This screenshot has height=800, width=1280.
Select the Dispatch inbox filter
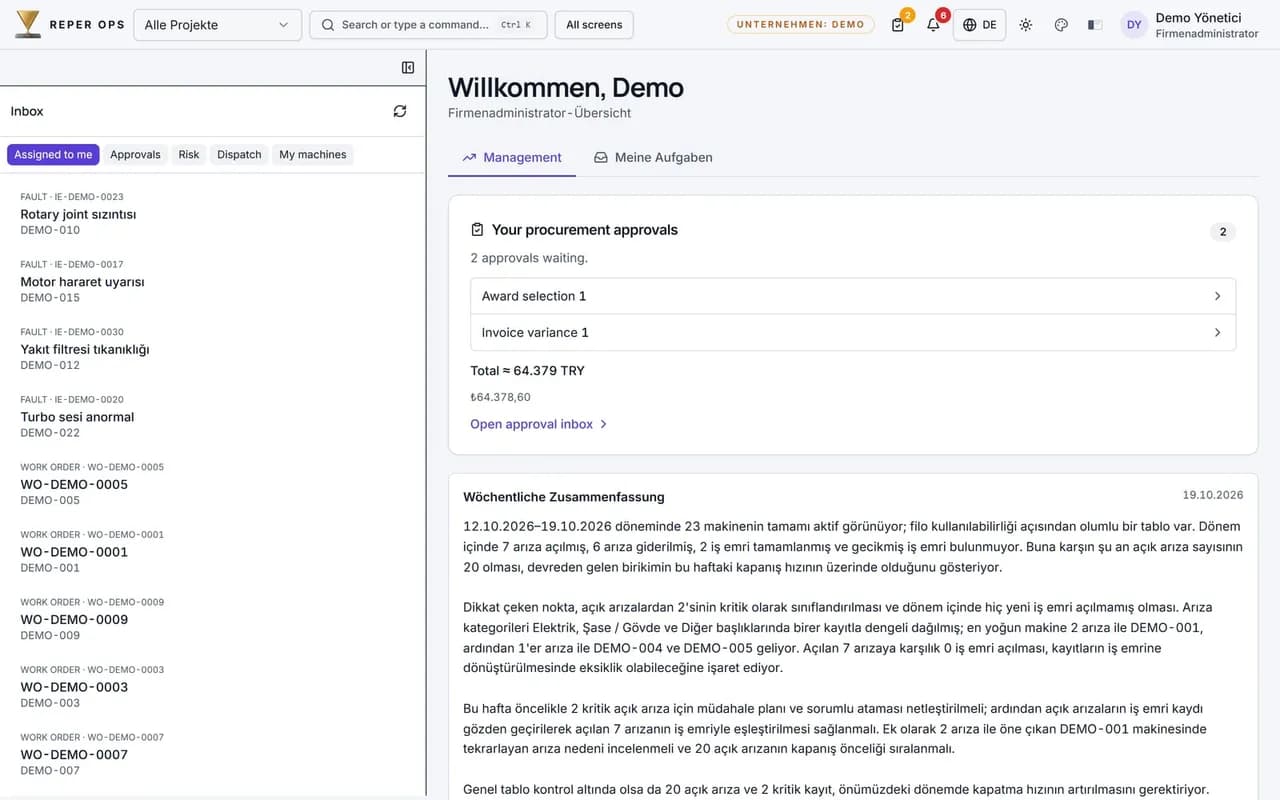pos(239,154)
